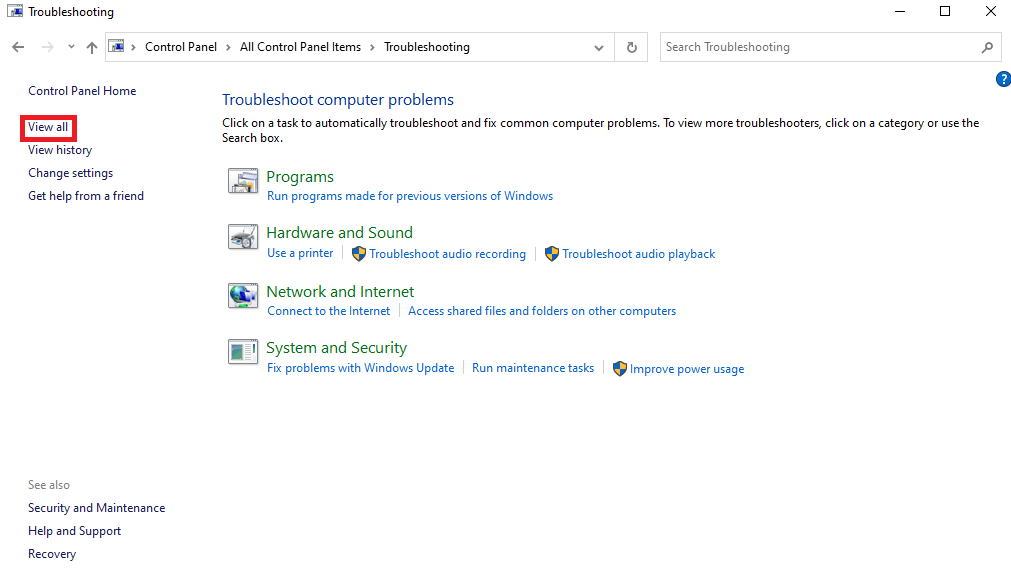1011x579 pixels.
Task: Click the Network and Internet globe icon
Action: [243, 295]
